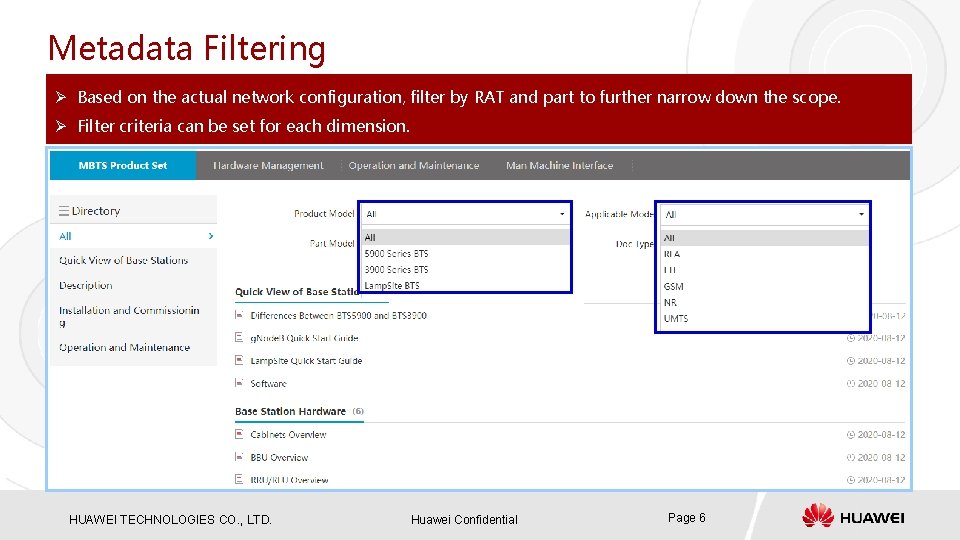Click document icon beside Software
Viewport: 960px width, 540px height.
[x=239, y=383]
